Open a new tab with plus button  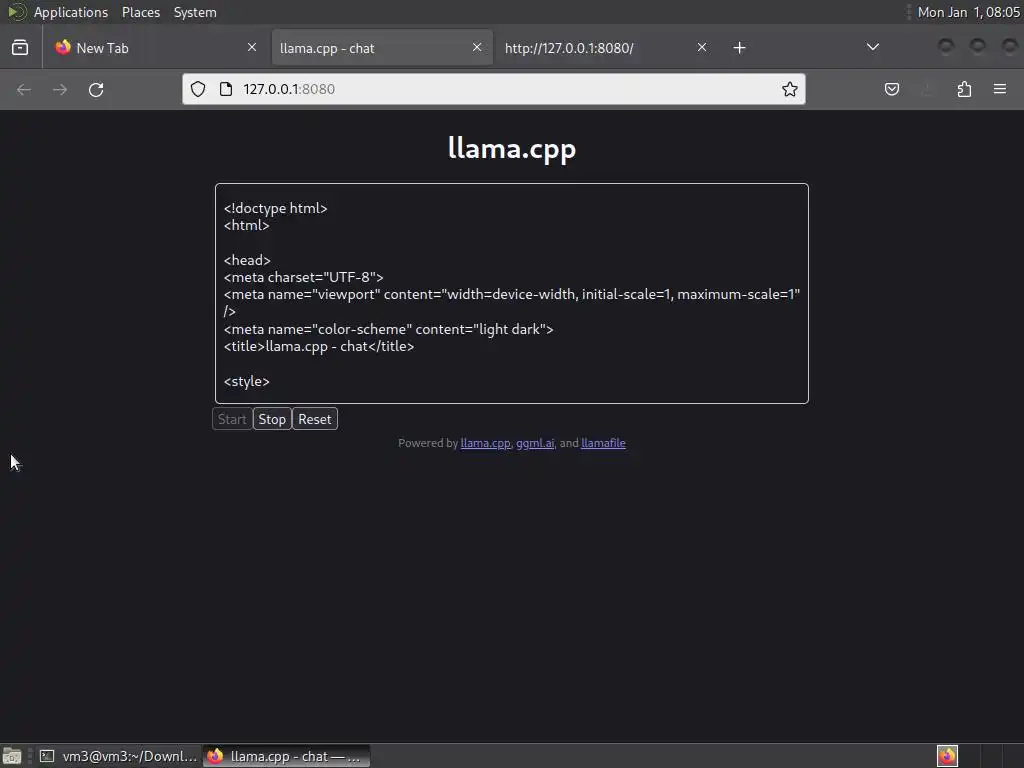click(x=739, y=48)
